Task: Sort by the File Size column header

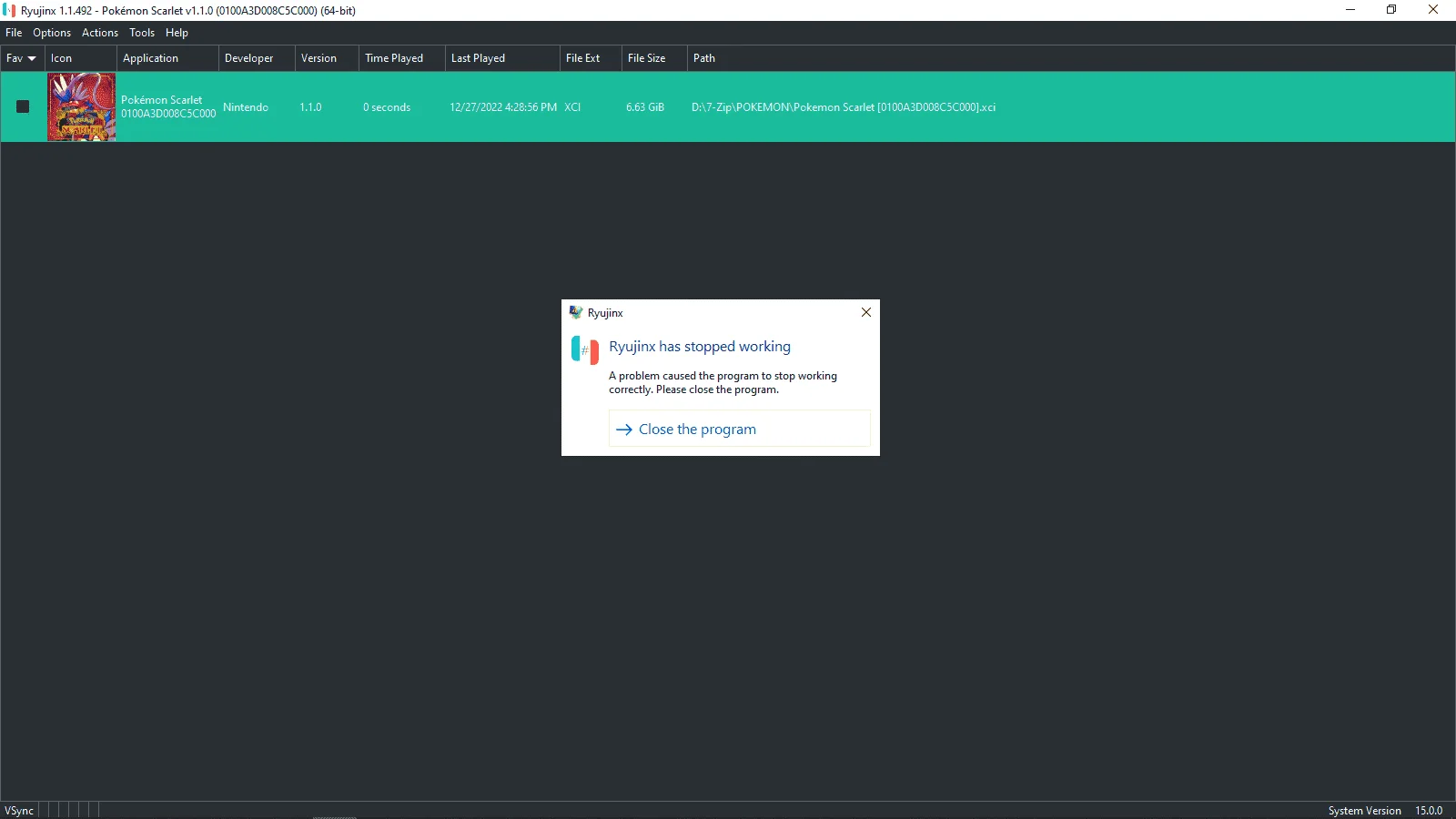Action: pos(654,58)
